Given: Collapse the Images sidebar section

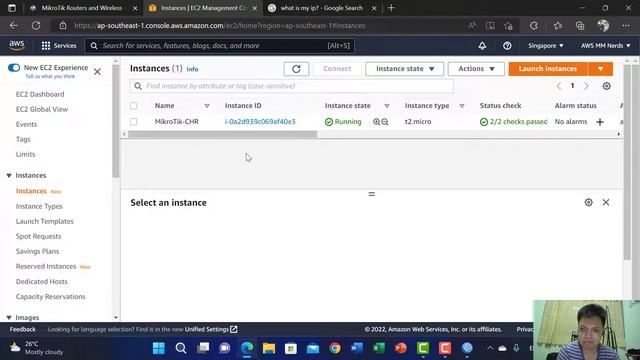Looking at the screenshot, I should tap(9, 318).
